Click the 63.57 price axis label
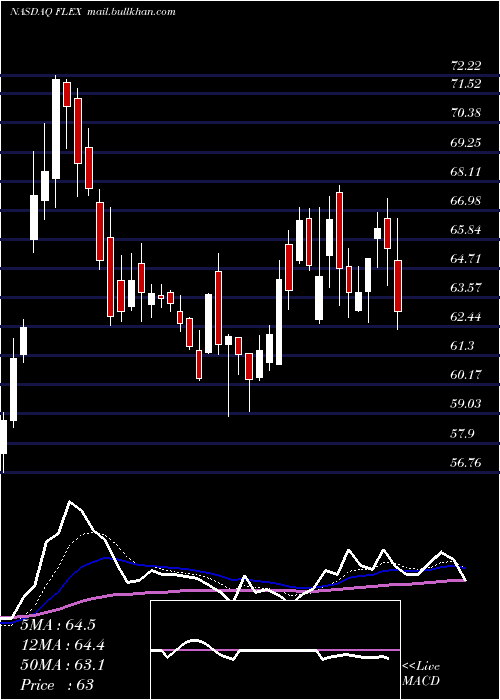500x700 pixels. click(466, 288)
